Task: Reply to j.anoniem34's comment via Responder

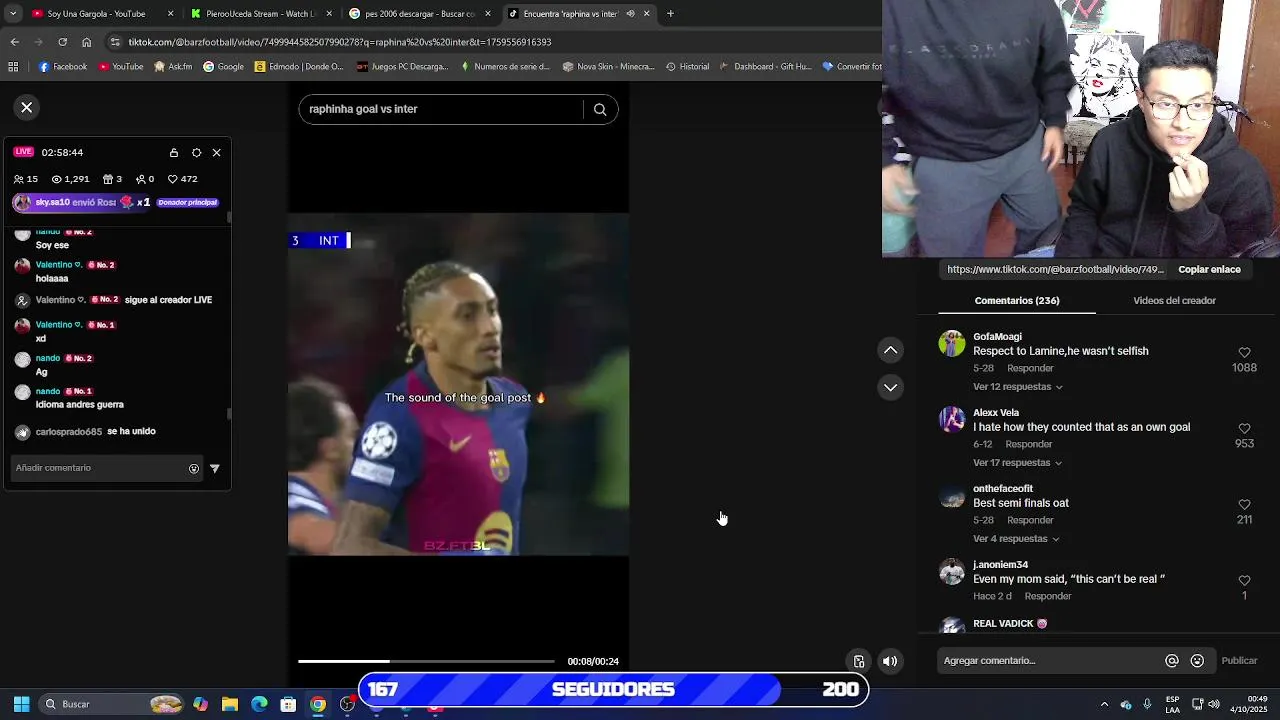Action: point(1048,596)
